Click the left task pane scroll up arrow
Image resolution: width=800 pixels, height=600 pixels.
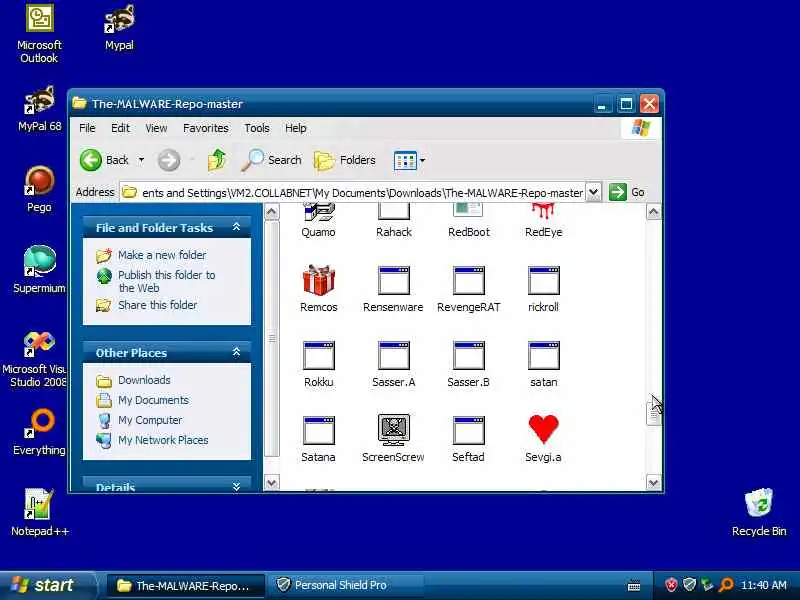(x=271, y=212)
